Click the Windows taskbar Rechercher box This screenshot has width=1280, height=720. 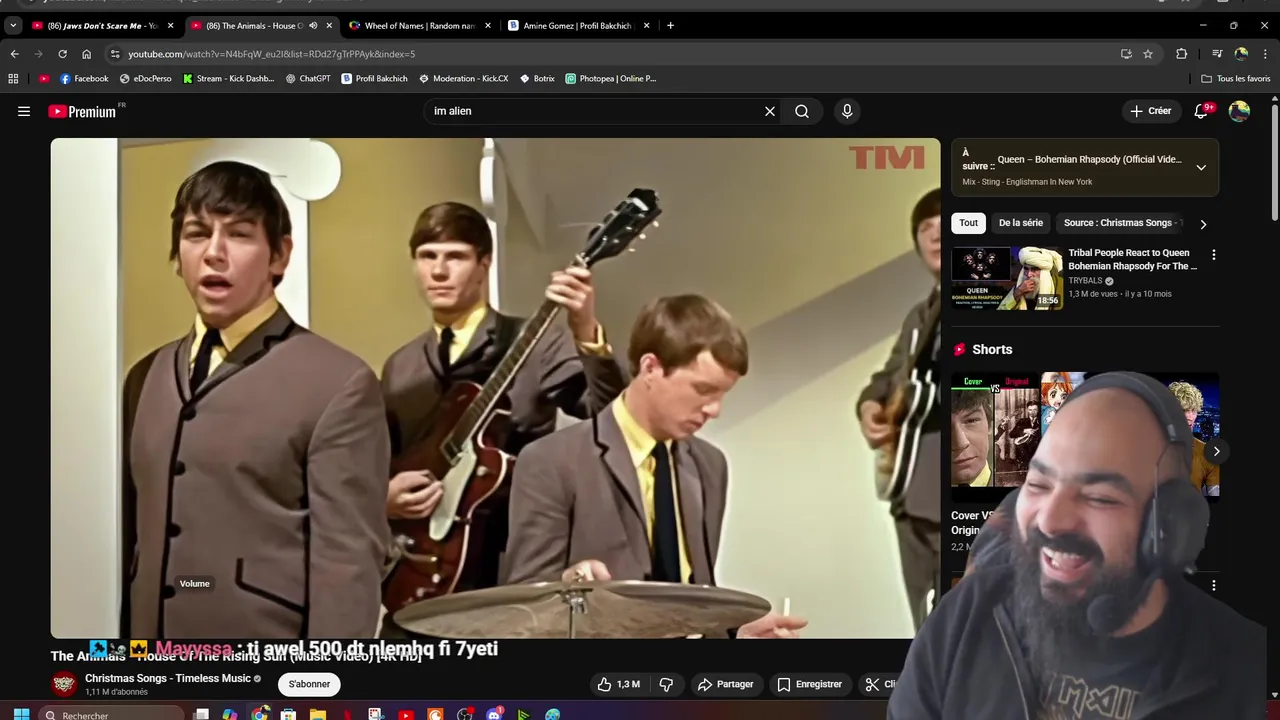112,714
